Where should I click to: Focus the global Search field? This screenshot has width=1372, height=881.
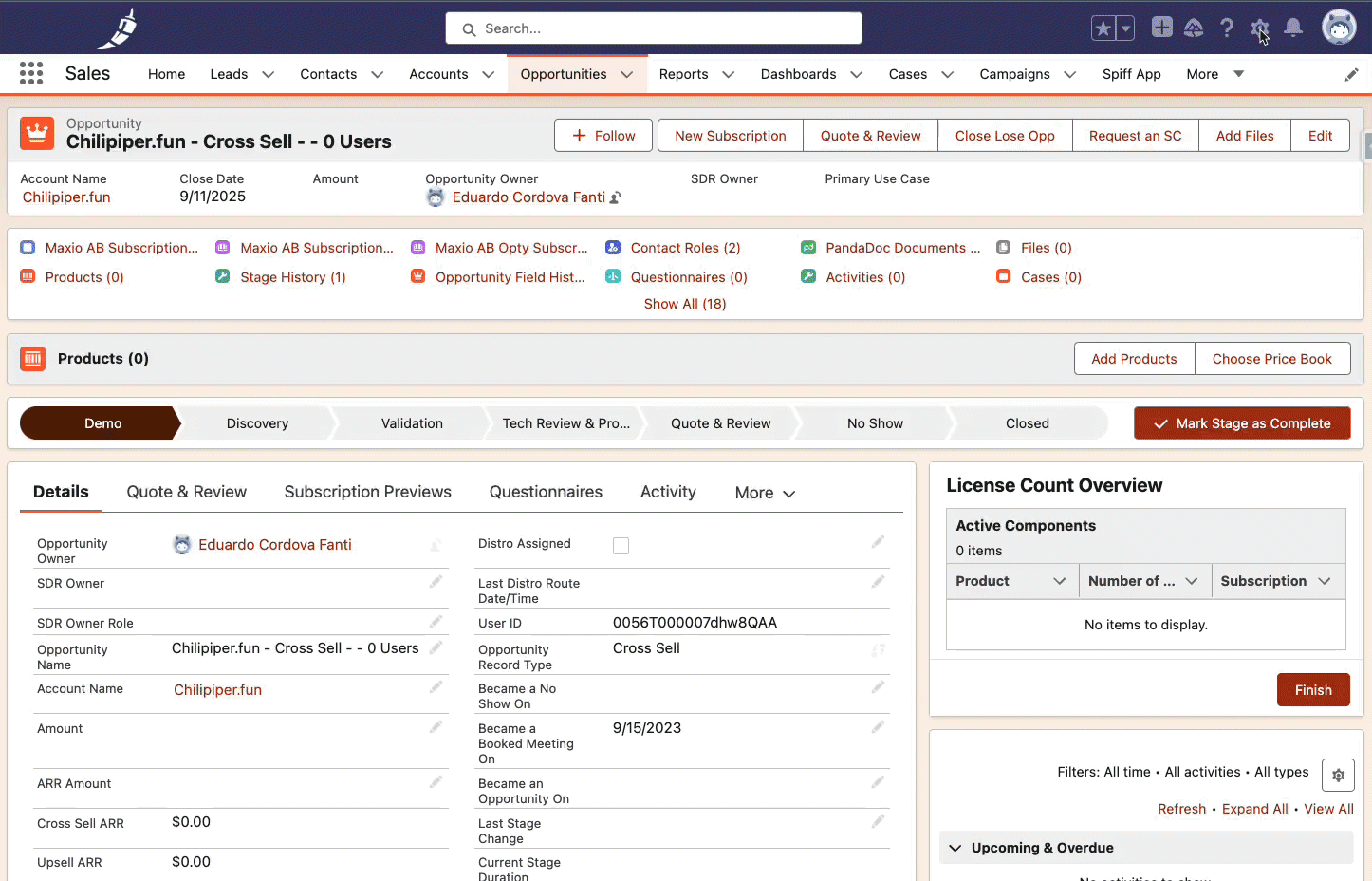point(654,28)
